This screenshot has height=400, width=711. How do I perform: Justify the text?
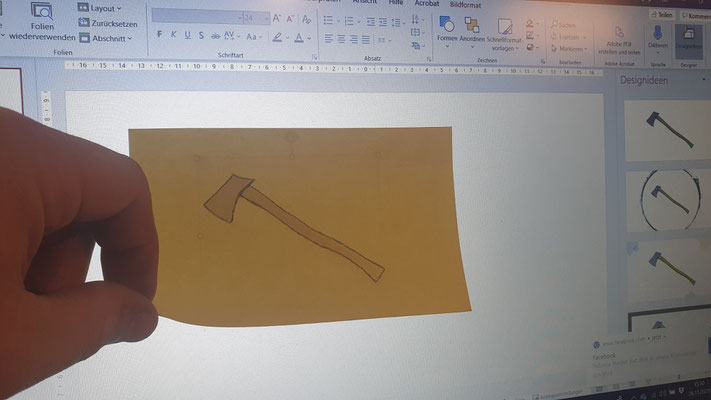[366, 40]
